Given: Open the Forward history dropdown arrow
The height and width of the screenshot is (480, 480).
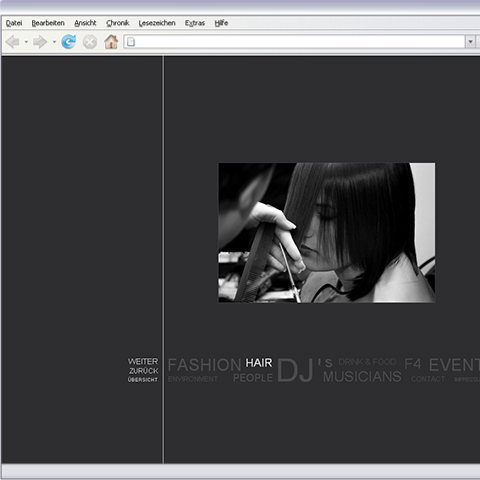Looking at the screenshot, I should [54, 42].
